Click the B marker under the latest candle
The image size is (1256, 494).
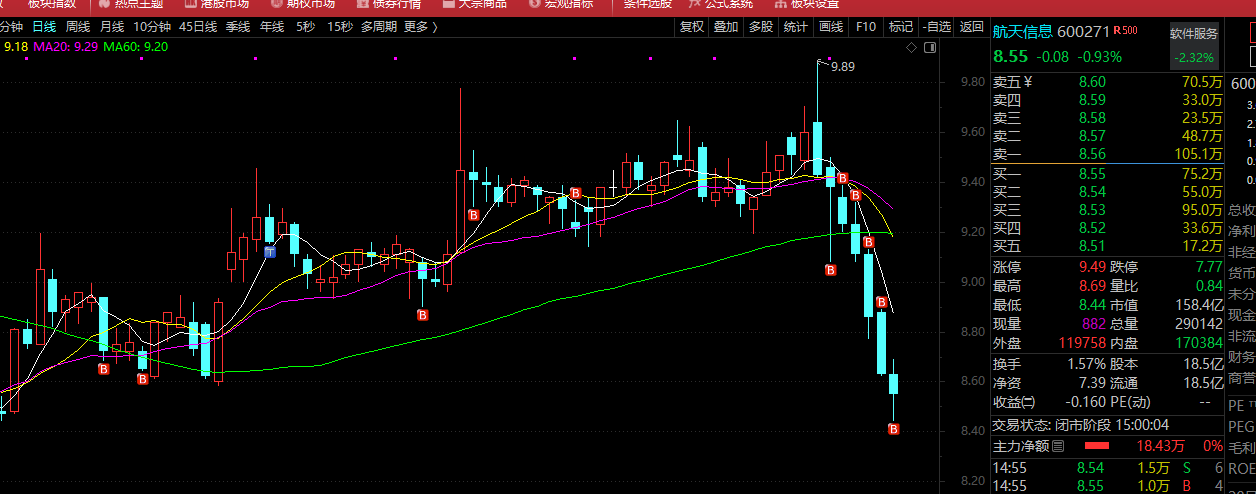point(893,429)
